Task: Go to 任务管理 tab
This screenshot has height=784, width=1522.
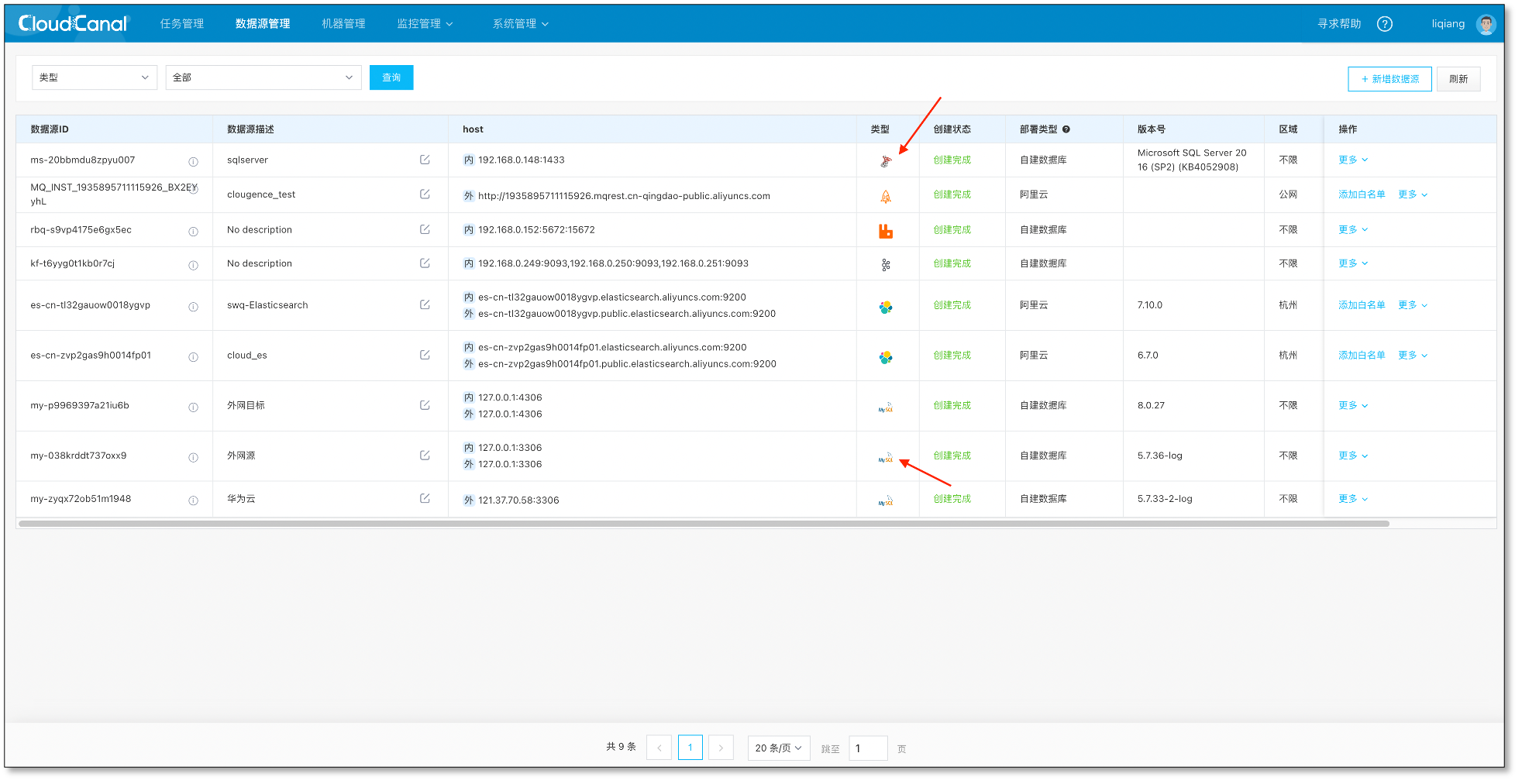Action: click(182, 24)
